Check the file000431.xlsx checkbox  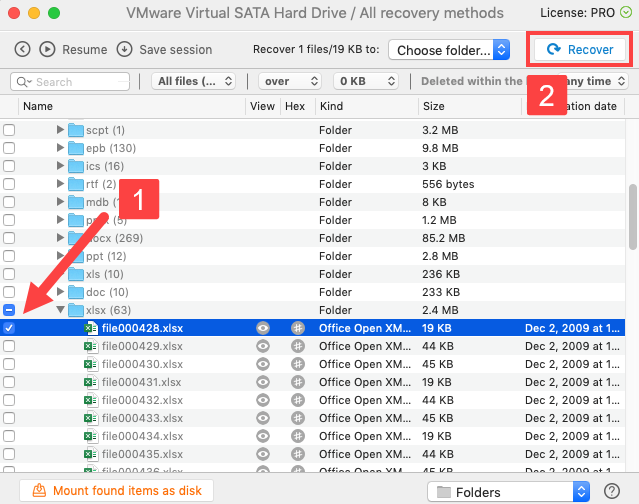click(x=9, y=382)
